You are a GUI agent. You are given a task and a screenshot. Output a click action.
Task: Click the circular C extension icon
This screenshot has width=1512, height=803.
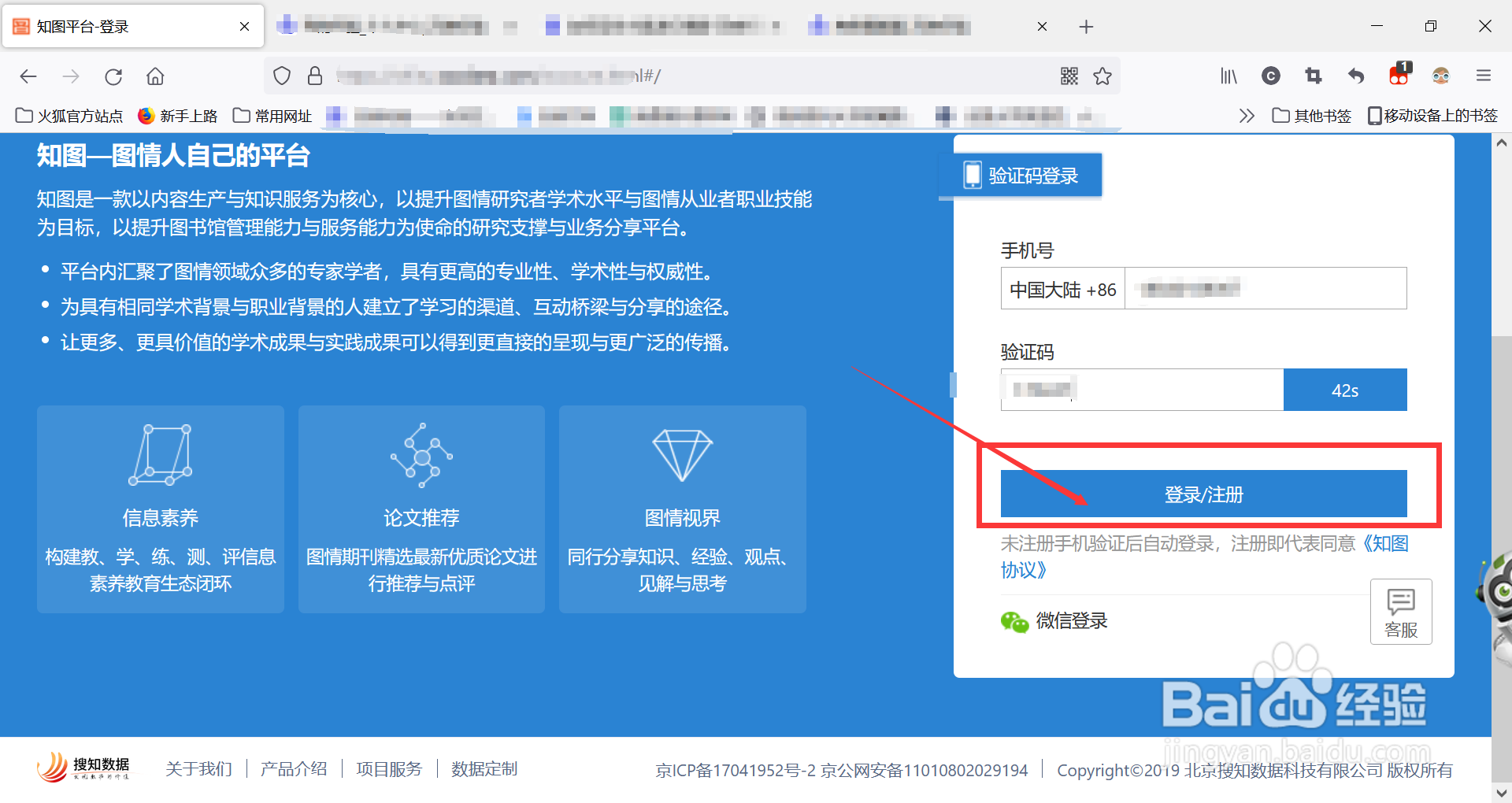tap(1271, 76)
